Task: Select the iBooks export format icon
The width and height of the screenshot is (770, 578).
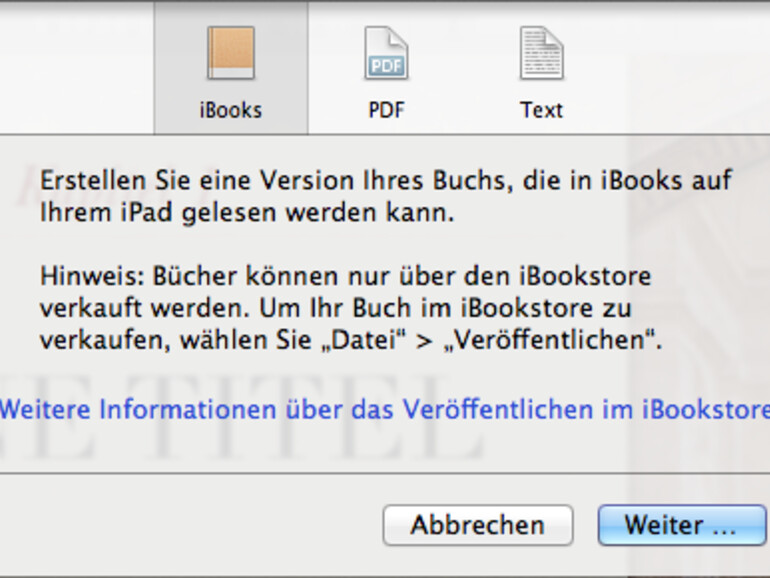Action: click(231, 53)
